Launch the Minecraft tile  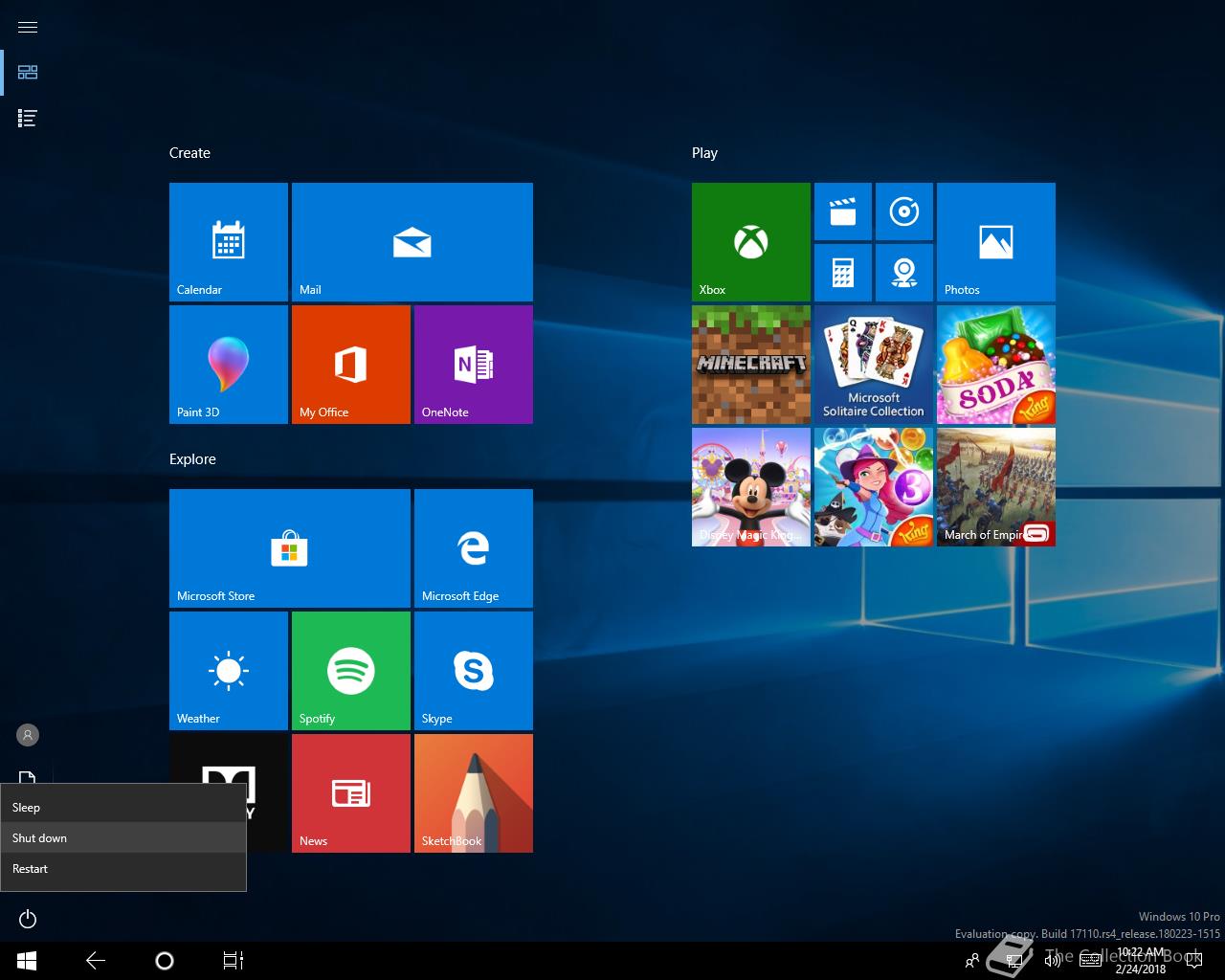tap(751, 365)
